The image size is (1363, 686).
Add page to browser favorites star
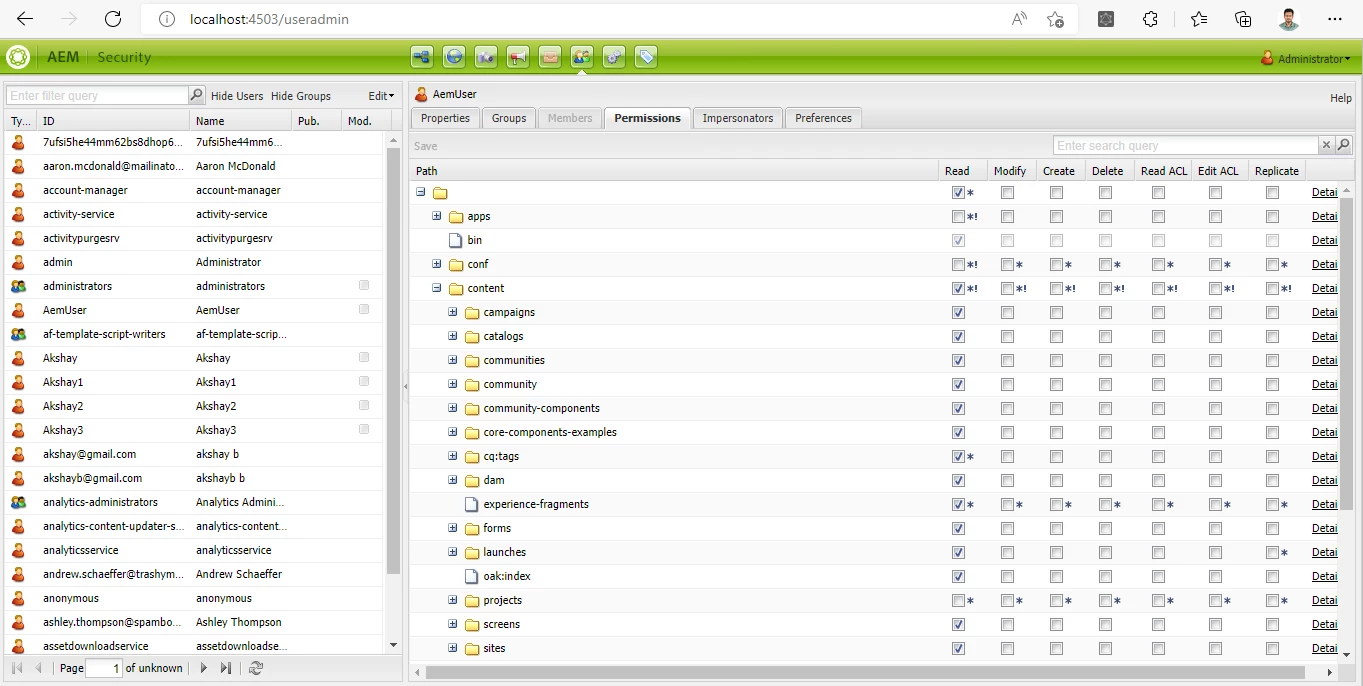click(1055, 19)
